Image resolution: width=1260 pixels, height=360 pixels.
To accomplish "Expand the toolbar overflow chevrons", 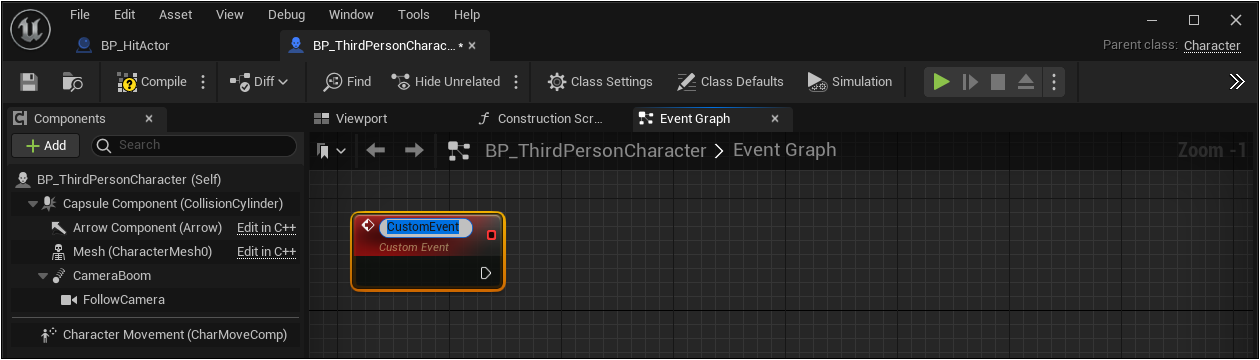I will click(1236, 82).
